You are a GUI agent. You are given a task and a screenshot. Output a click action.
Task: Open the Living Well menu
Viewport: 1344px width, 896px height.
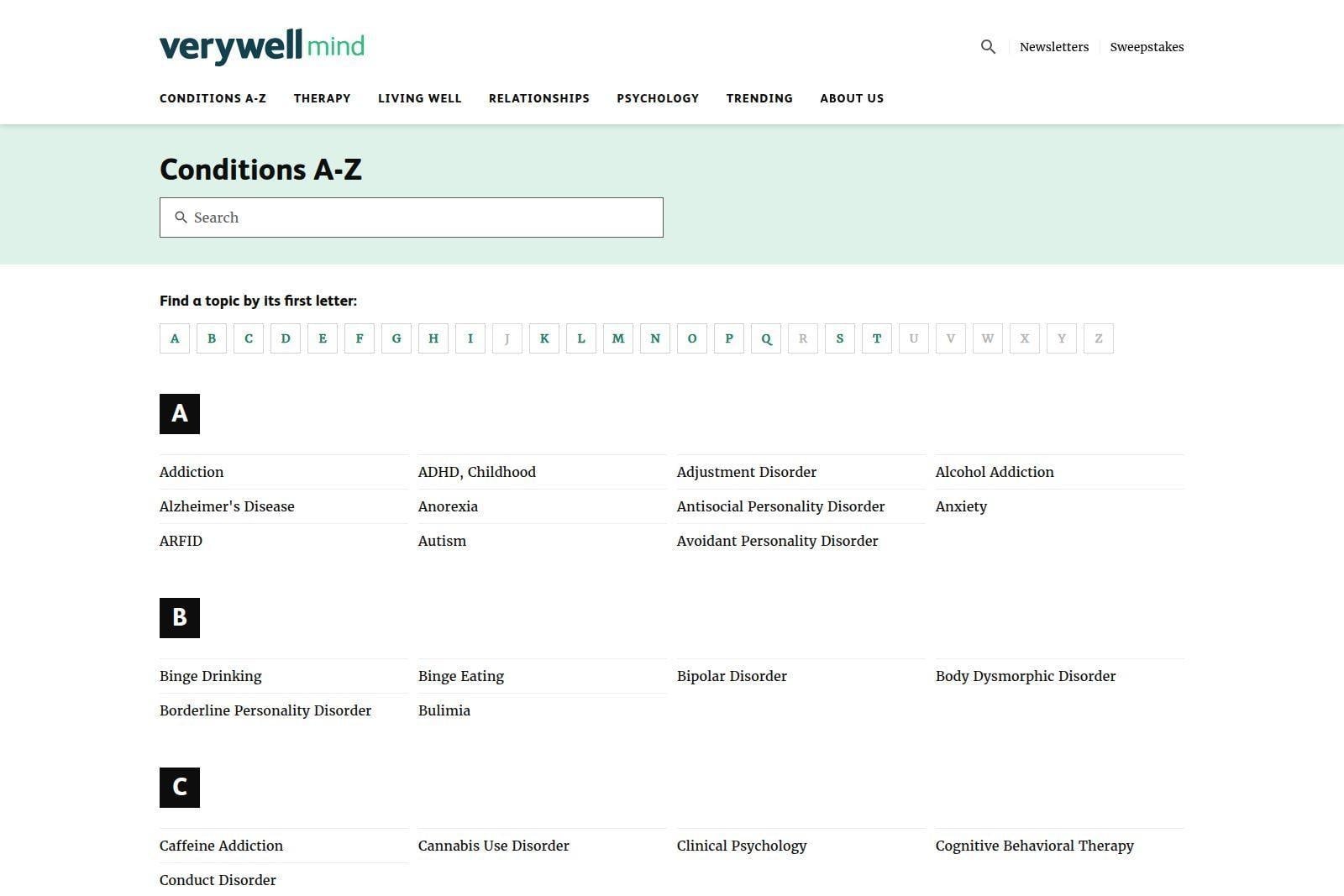[419, 98]
